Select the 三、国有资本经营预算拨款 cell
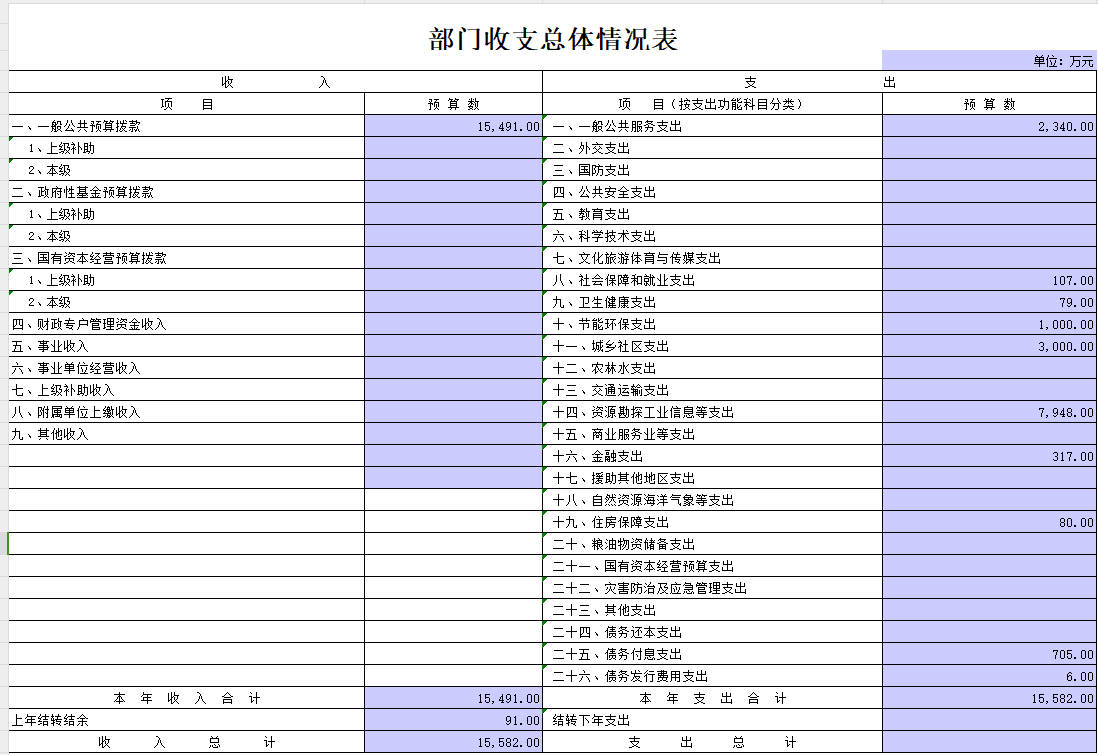 [x=186, y=258]
